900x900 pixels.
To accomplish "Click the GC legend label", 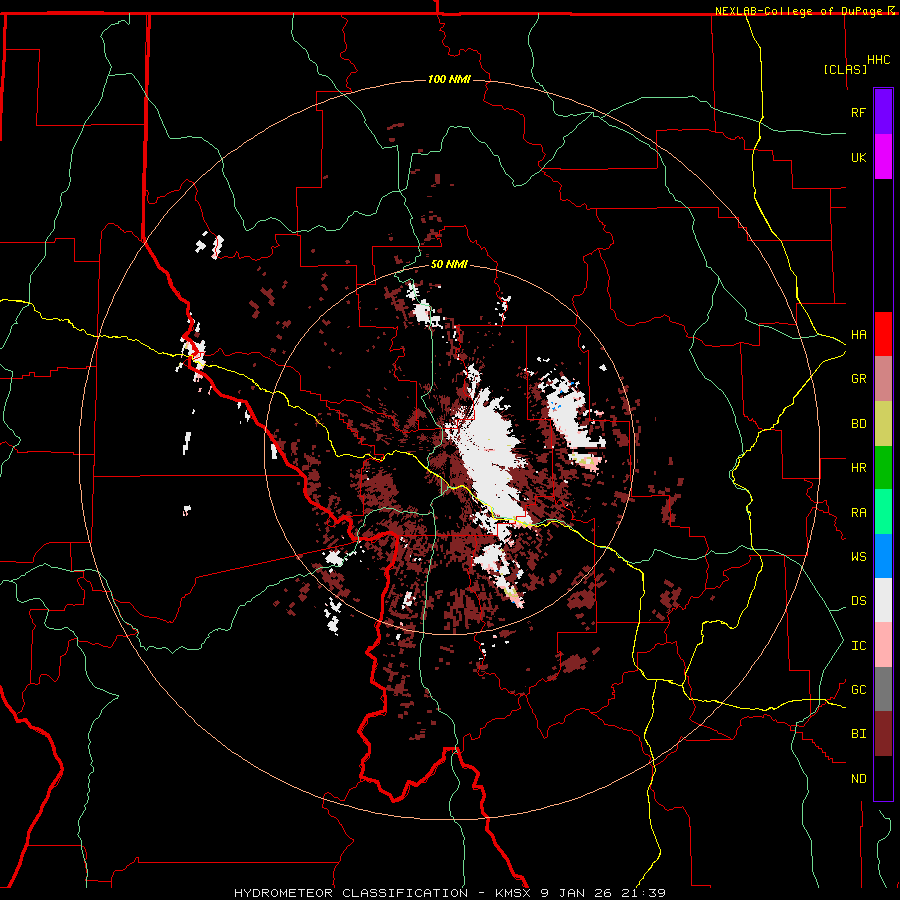I will [858, 690].
